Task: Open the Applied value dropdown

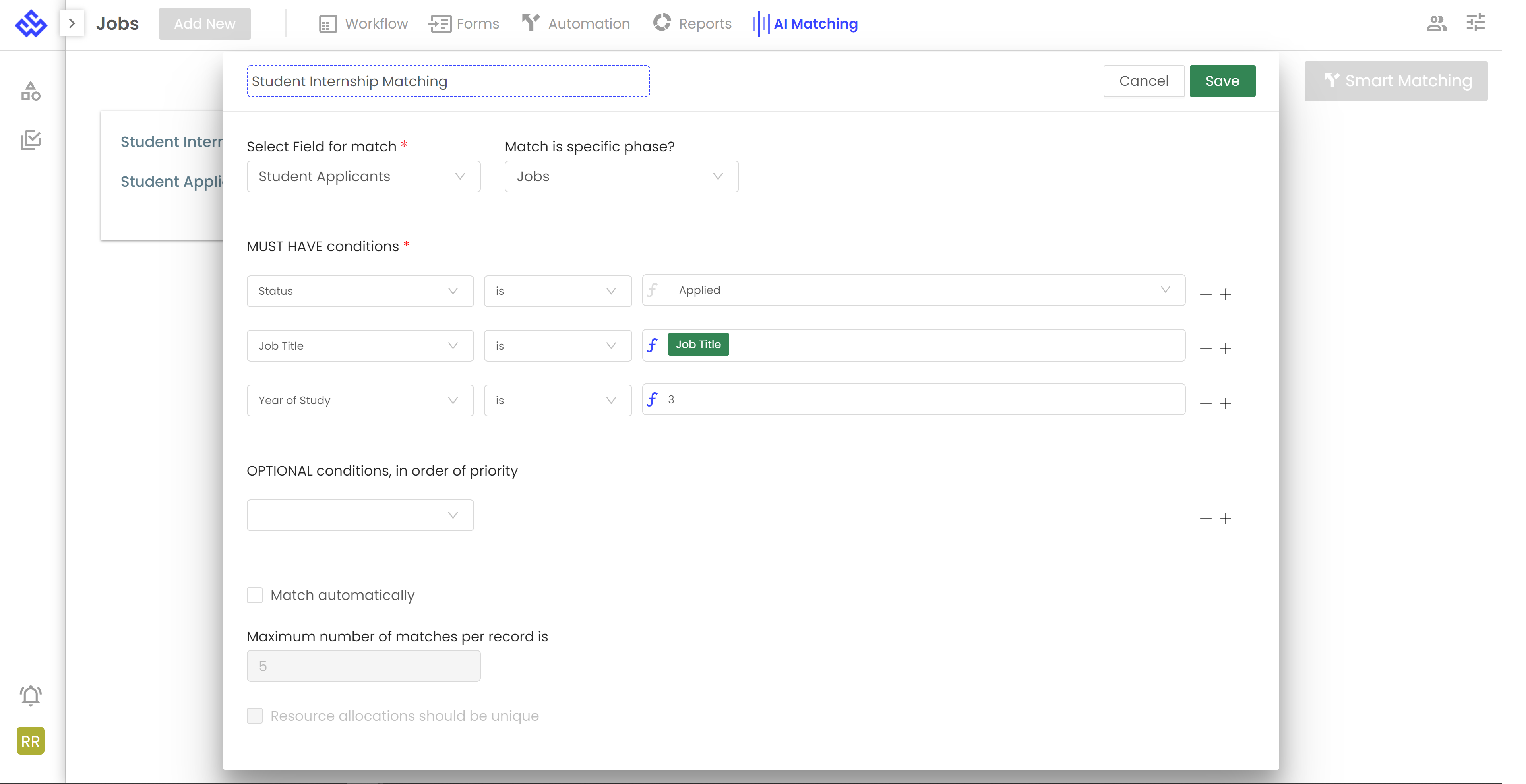Action: tap(913, 290)
